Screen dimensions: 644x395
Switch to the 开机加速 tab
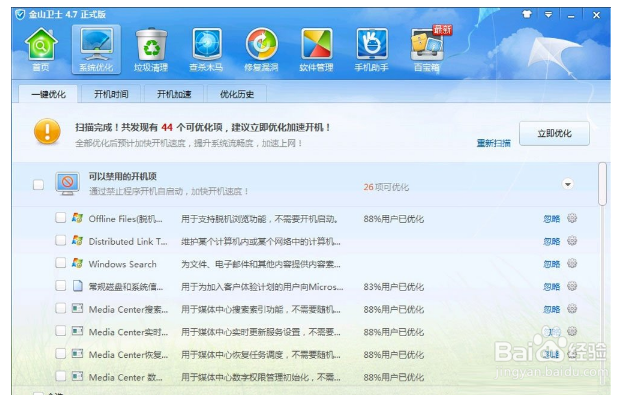(174, 94)
